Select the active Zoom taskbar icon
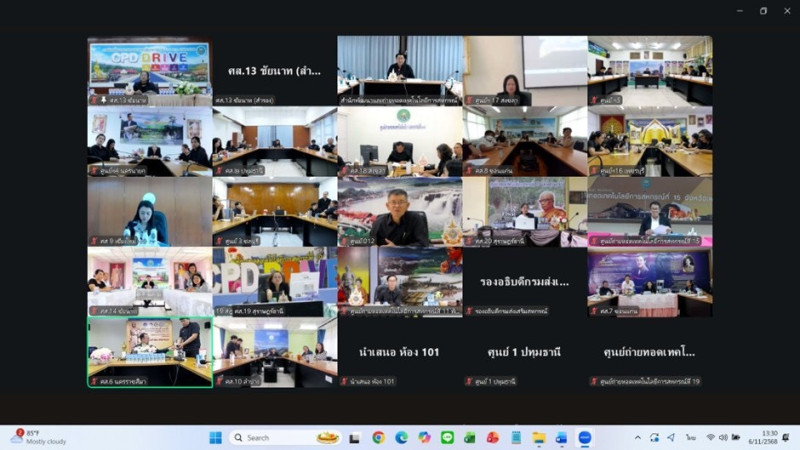Screen dimensions: 800x450 pos(585,438)
